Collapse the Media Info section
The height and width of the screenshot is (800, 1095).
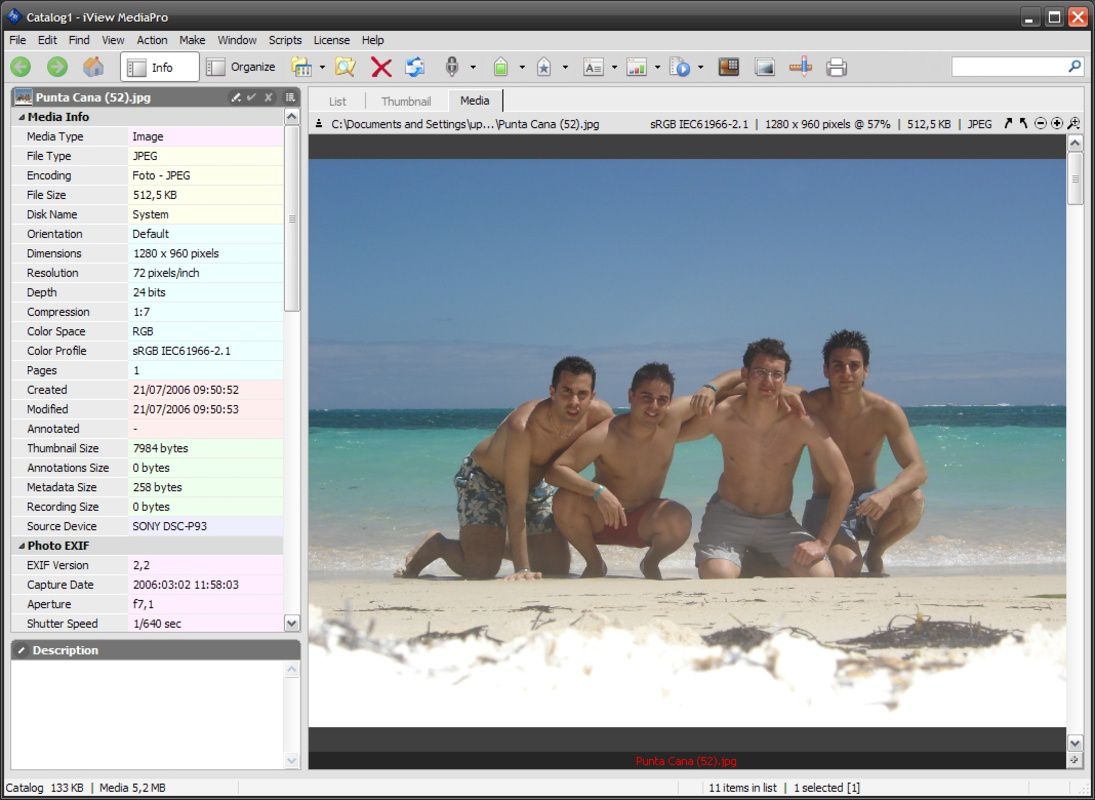pos(22,117)
